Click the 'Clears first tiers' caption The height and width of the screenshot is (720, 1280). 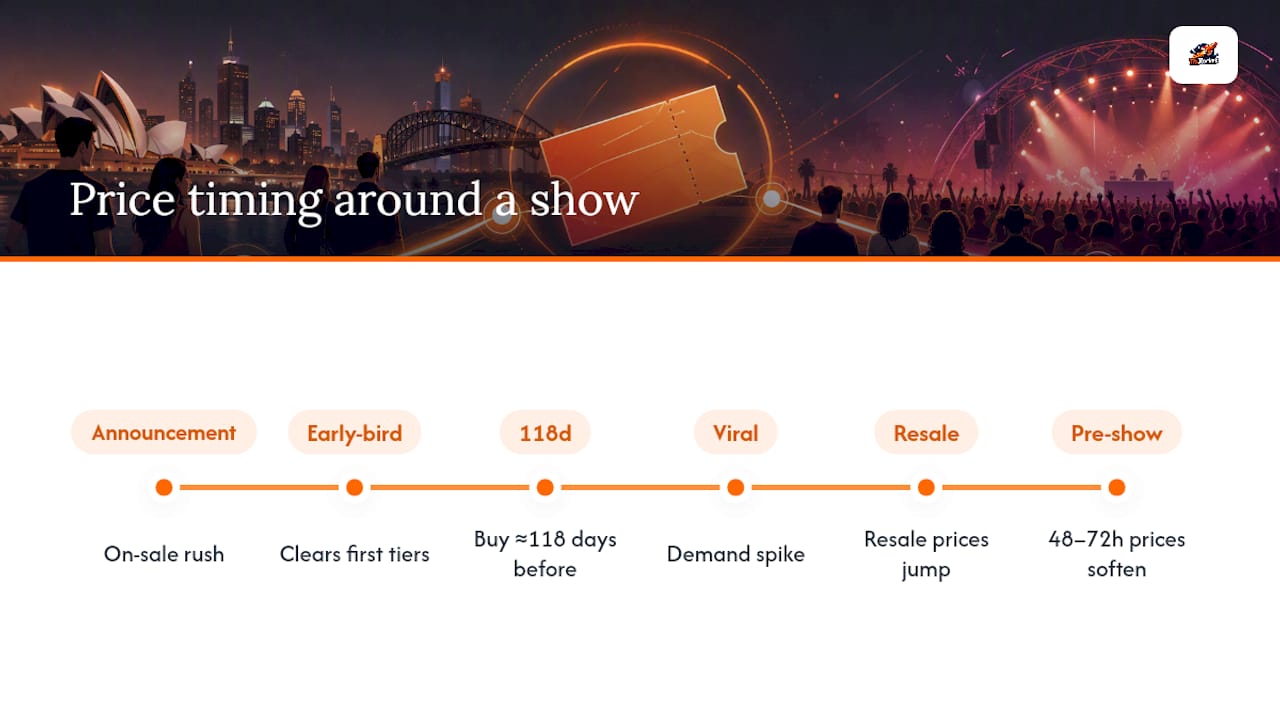click(x=354, y=554)
